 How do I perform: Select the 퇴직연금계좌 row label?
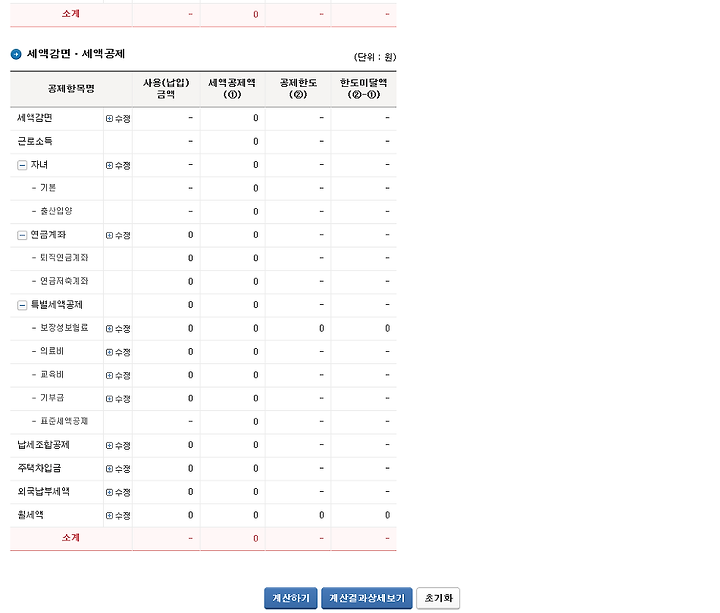pyautogui.click(x=64, y=258)
